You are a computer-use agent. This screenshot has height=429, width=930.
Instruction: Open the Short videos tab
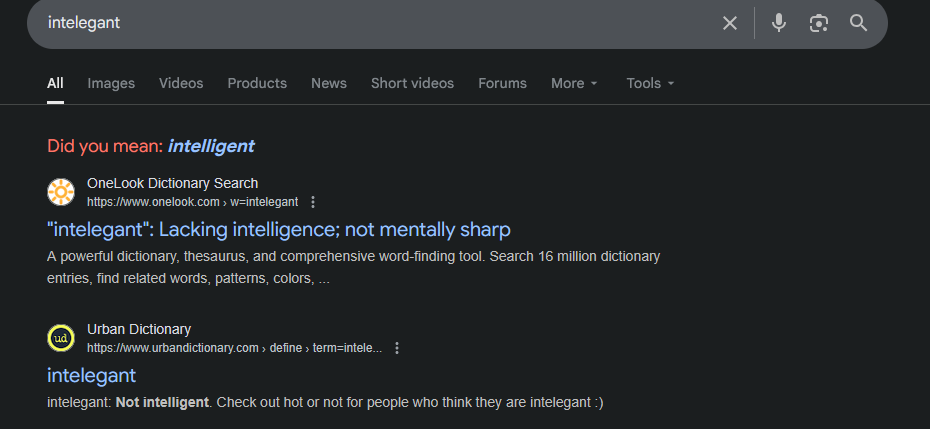pos(412,84)
